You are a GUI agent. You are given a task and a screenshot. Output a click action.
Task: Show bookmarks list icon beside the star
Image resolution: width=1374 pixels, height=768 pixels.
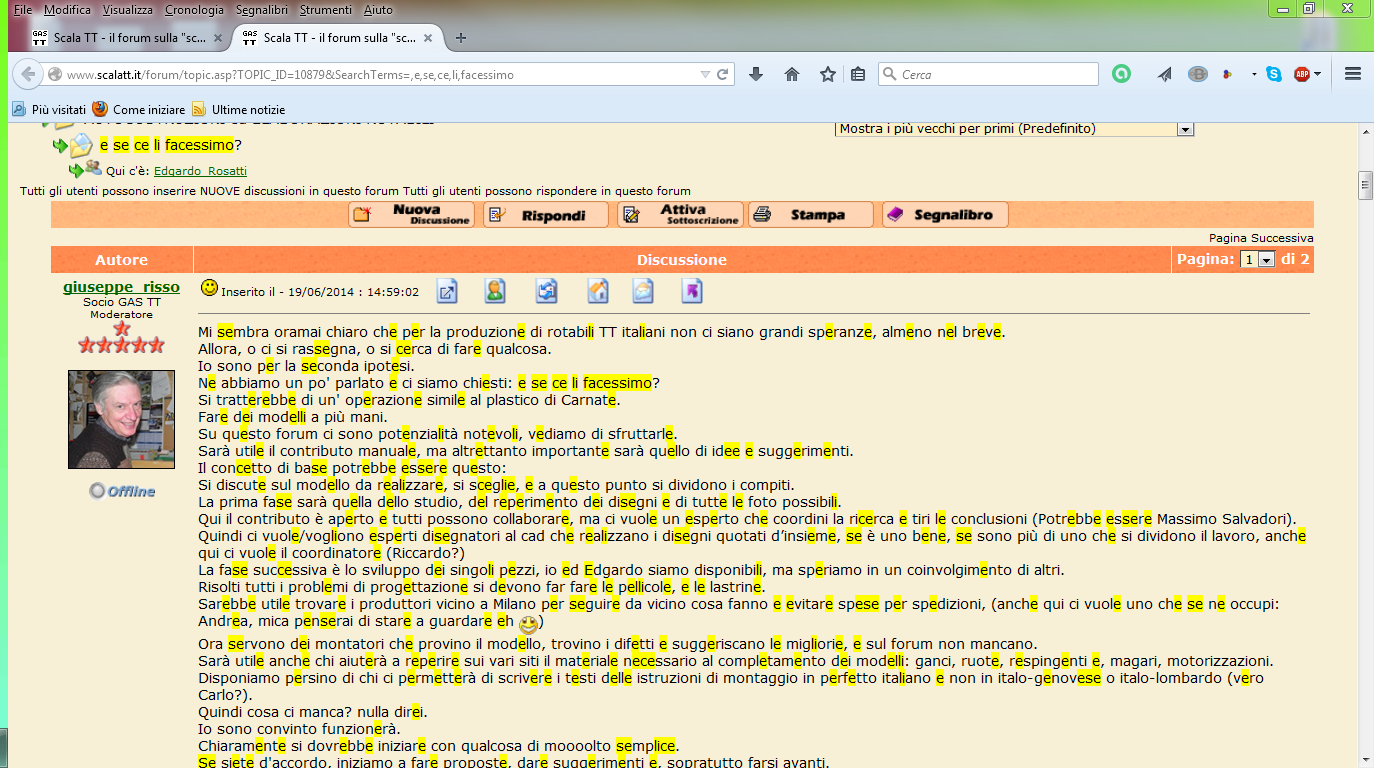click(x=858, y=75)
